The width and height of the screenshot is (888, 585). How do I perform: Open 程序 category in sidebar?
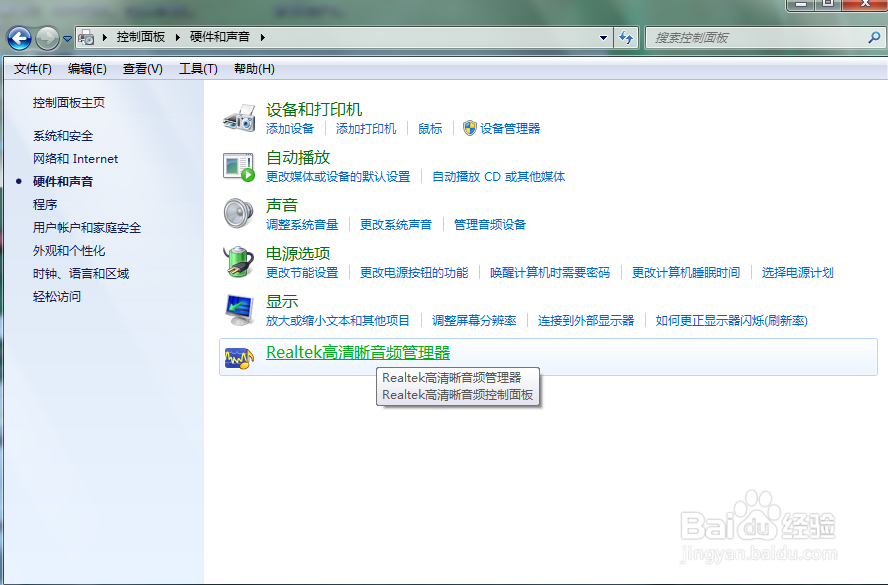pyautogui.click(x=45, y=204)
